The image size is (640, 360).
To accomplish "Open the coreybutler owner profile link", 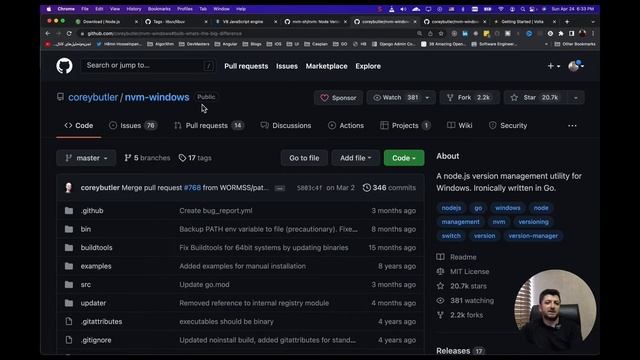I will pos(93,97).
